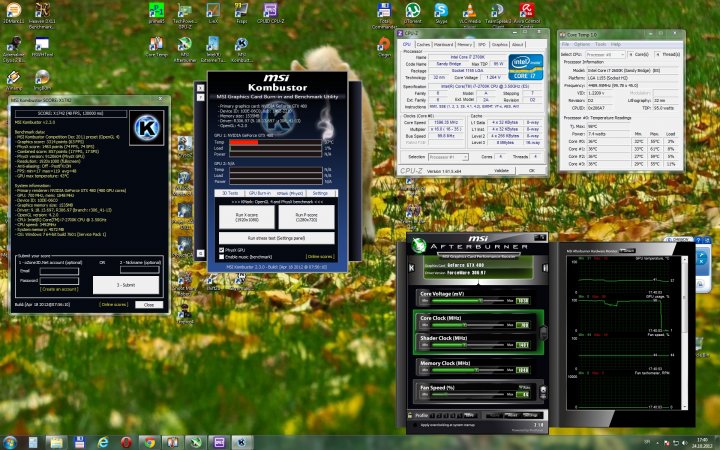Screen dimensions: 720x450
Task: Click the OK button in CPU-Z
Action: (x=531, y=170)
